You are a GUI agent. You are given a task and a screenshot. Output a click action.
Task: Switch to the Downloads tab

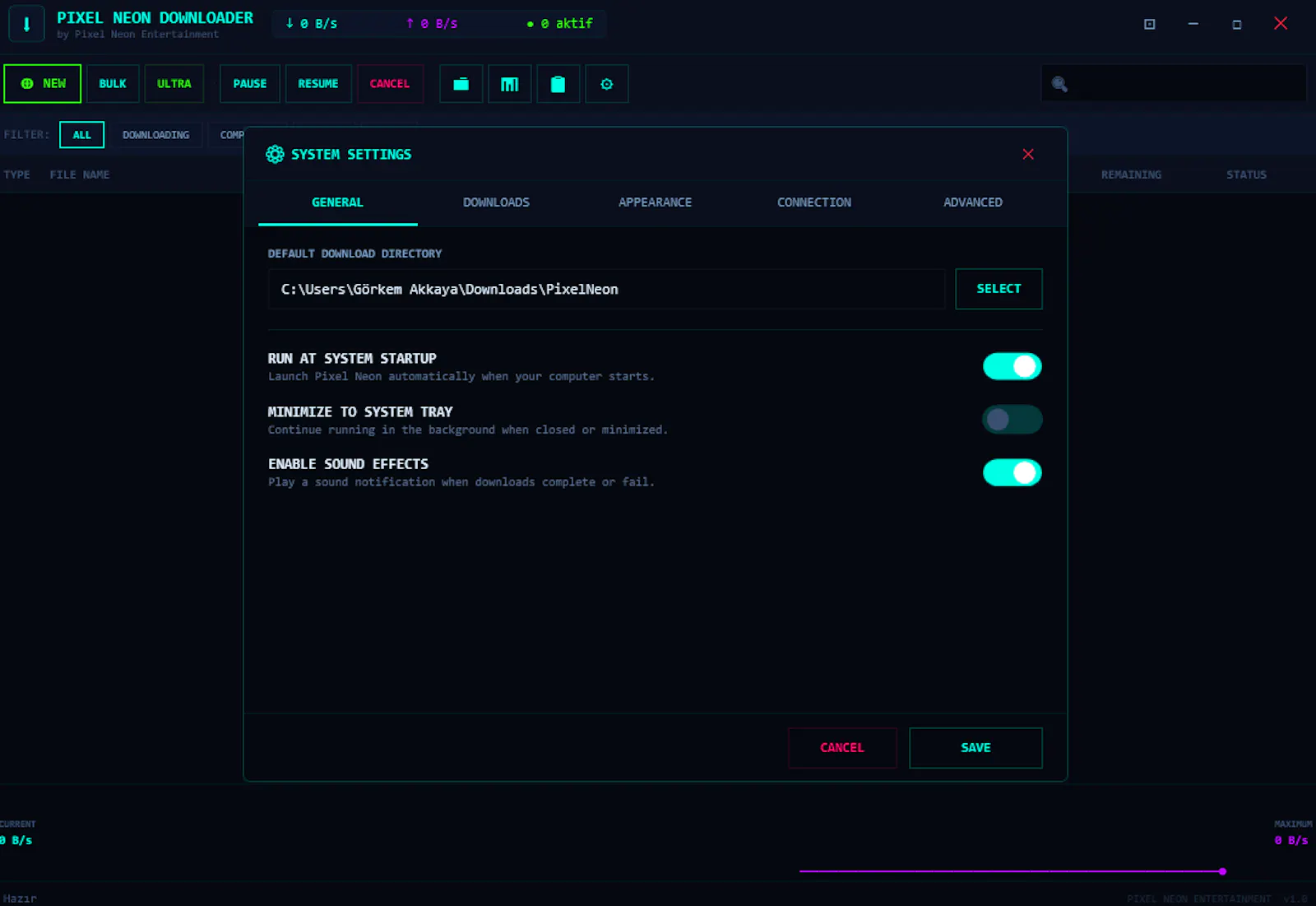tap(496, 202)
